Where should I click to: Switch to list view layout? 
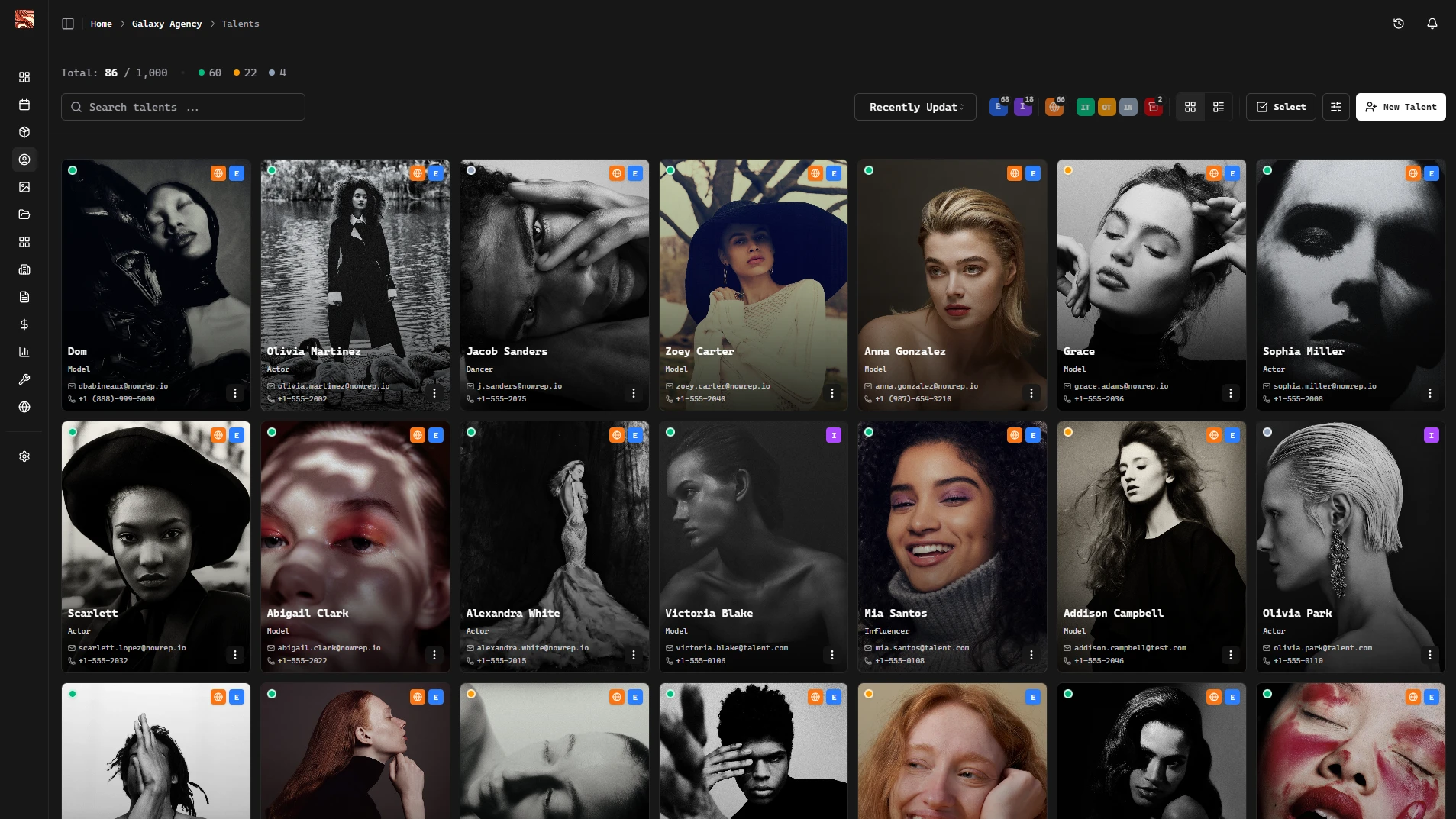click(1219, 107)
